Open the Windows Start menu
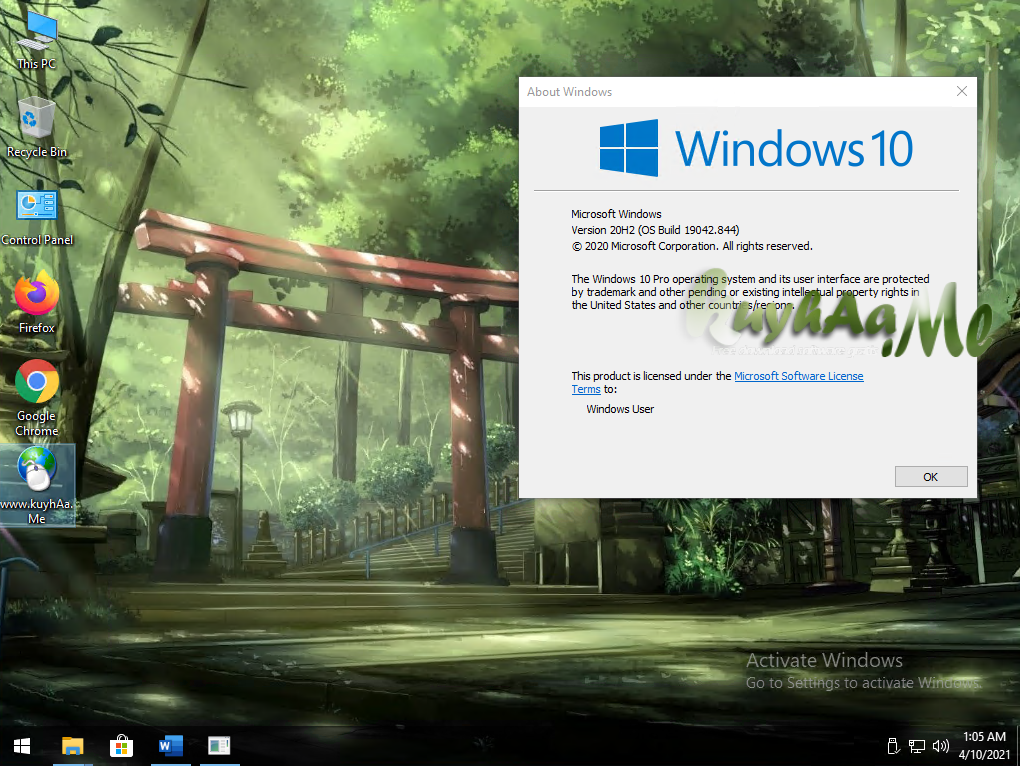Screen dimensions: 1020x766 coord(22,746)
